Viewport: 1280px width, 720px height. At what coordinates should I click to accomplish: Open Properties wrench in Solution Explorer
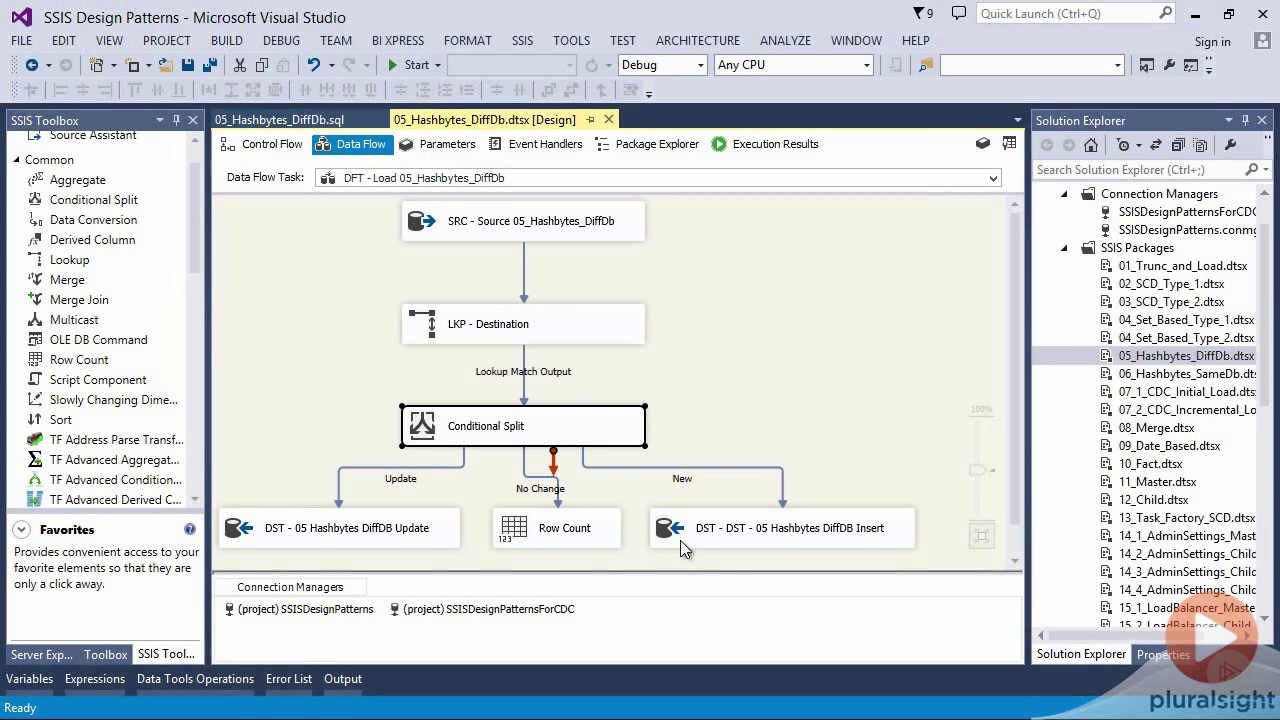tap(1230, 145)
